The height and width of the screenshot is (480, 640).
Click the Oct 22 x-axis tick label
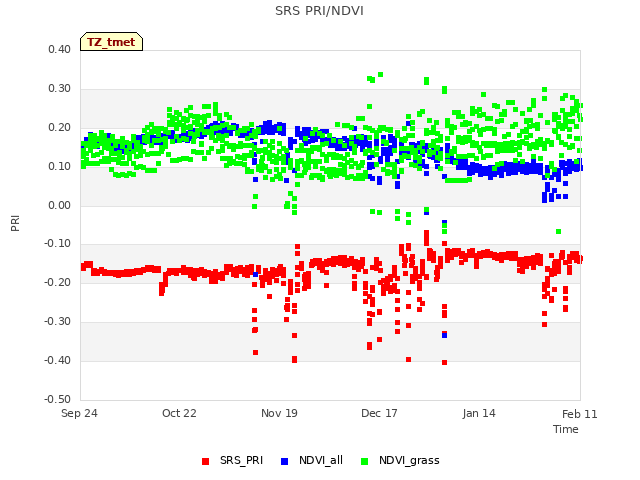179,413
